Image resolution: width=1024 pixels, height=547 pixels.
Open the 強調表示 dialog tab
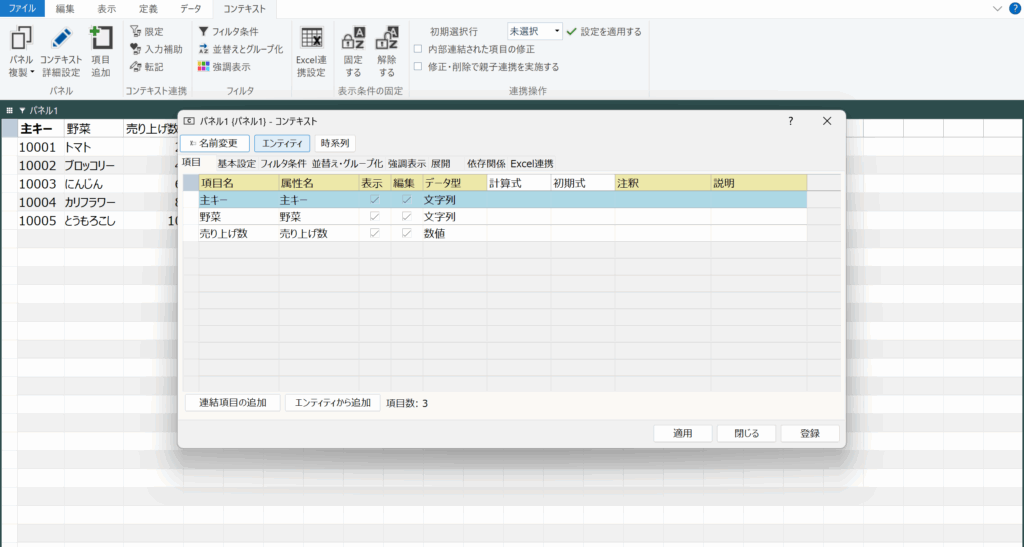tap(406, 164)
